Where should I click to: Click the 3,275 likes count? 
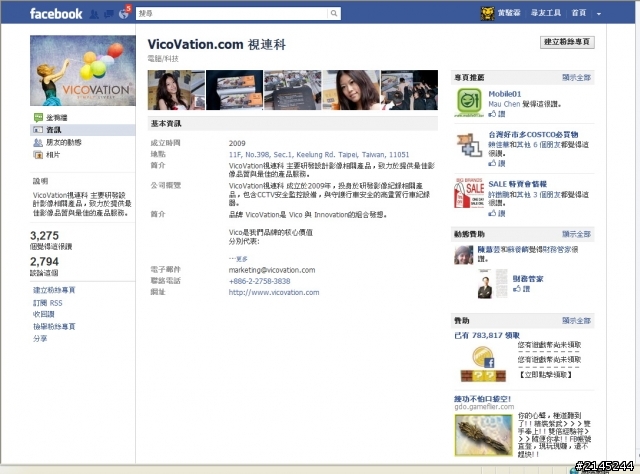(x=44, y=236)
